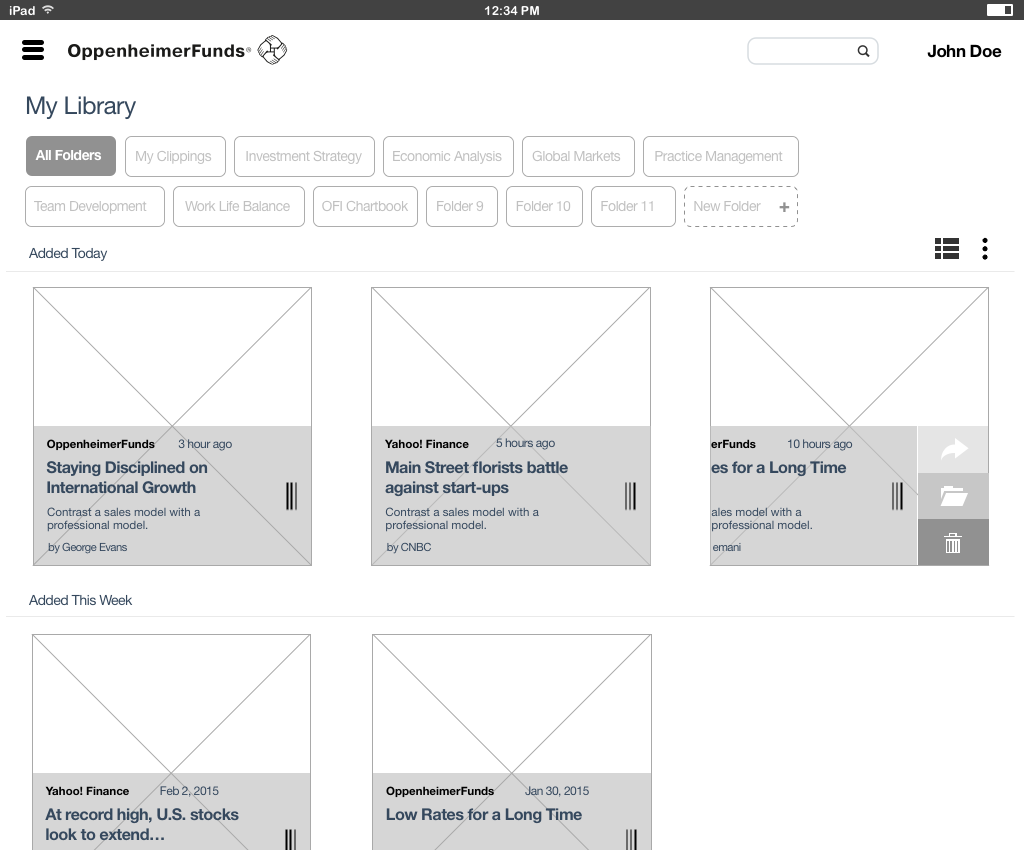
Task: Click the OppenheimerFunds logo emblem
Action: coord(272,50)
